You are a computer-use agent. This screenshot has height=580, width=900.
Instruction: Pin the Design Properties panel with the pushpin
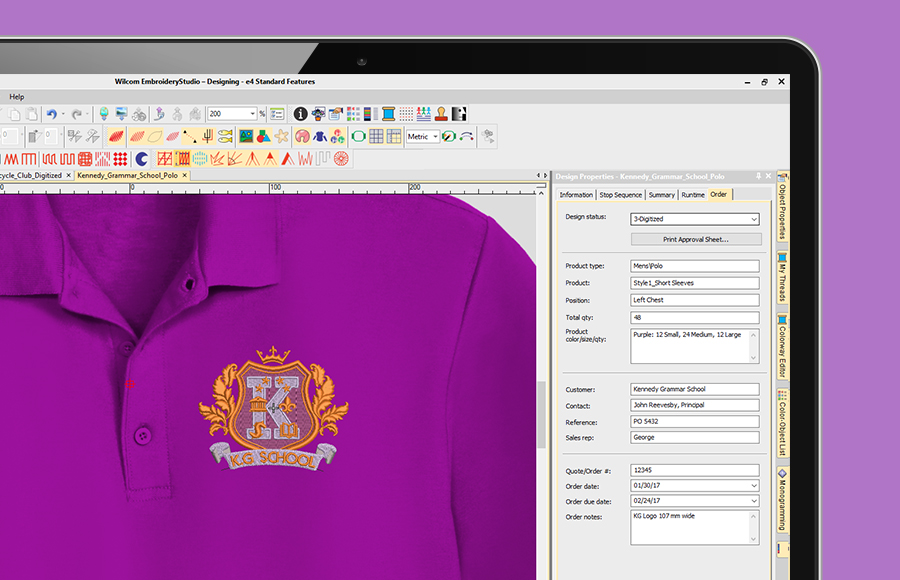coord(757,176)
